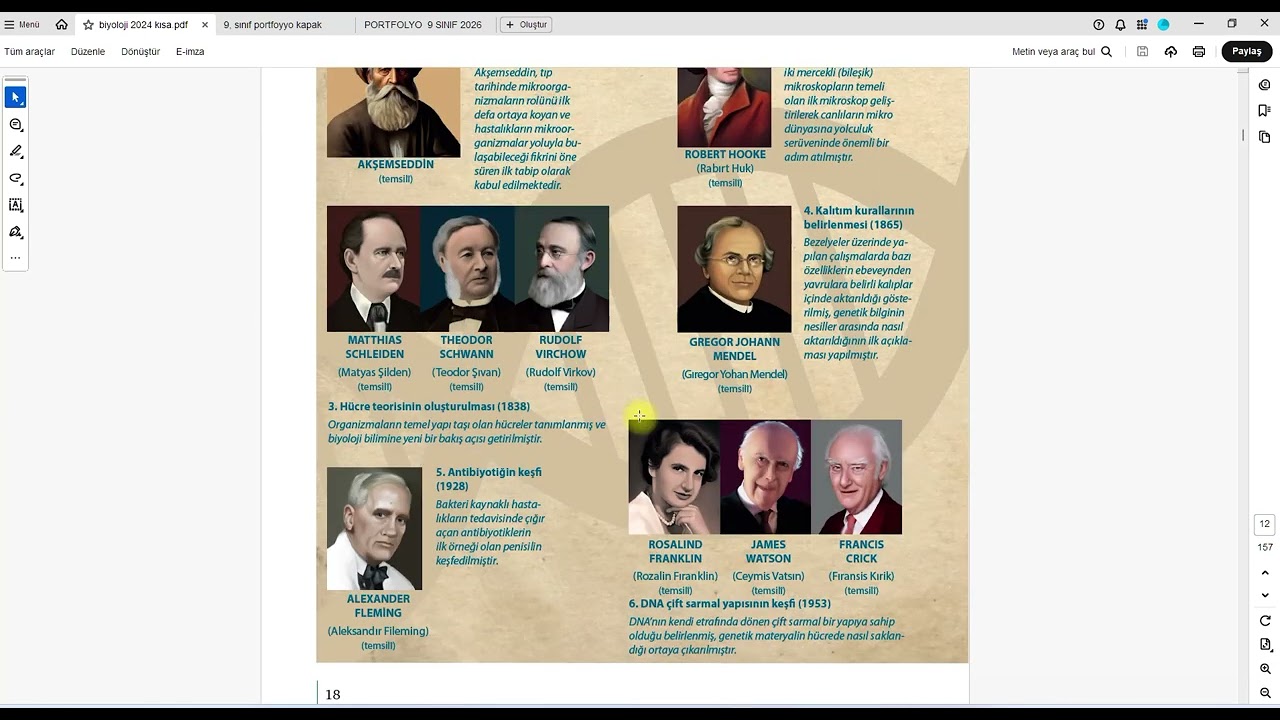Click the page number '18' at page bottom
This screenshot has height=720, width=1280.
tap(333, 695)
